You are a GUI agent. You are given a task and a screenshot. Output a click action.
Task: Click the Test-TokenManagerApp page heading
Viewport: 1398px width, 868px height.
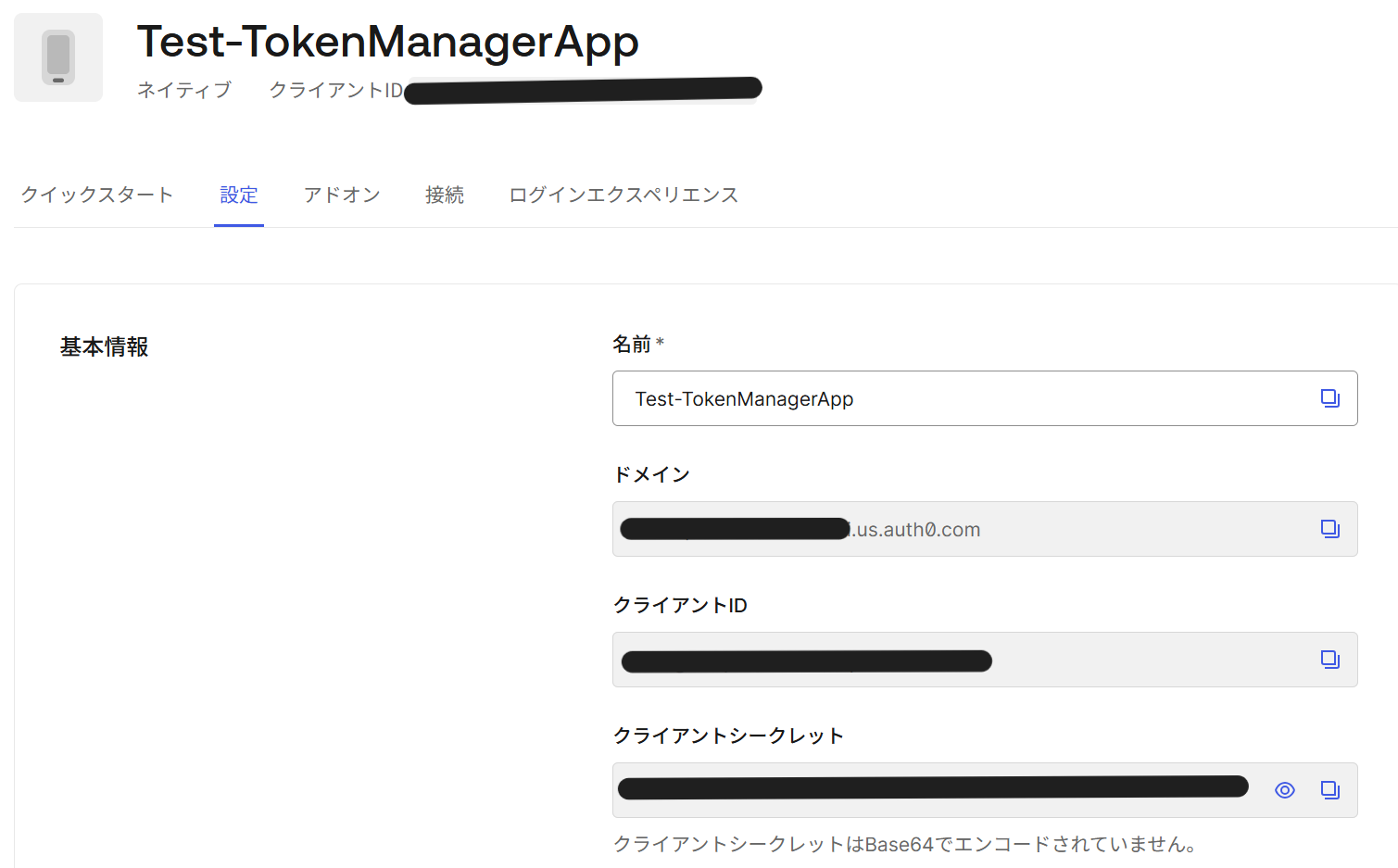tap(387, 42)
